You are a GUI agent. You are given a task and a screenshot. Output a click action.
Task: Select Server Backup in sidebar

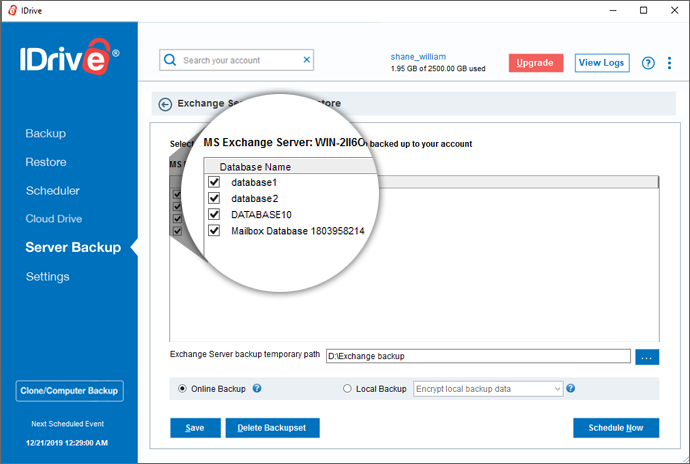point(73,247)
